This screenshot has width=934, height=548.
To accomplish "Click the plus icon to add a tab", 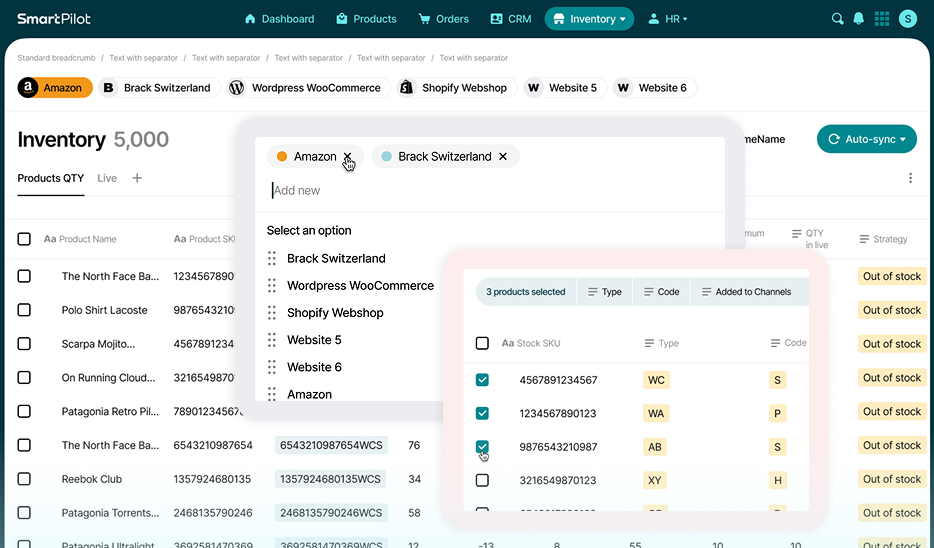I will point(137,178).
